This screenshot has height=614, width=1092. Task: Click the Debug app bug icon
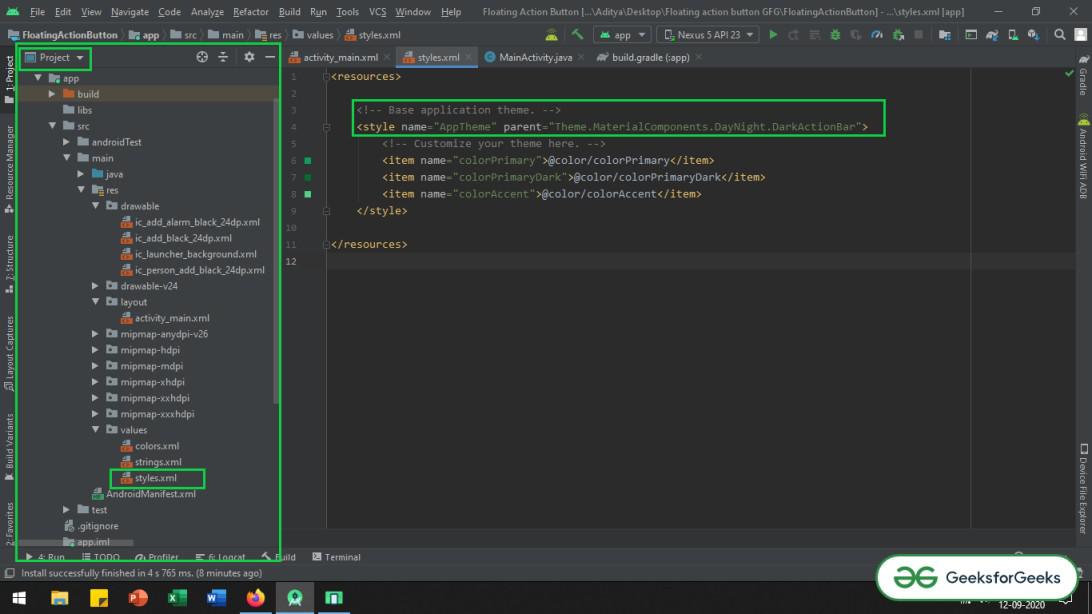pos(835,35)
